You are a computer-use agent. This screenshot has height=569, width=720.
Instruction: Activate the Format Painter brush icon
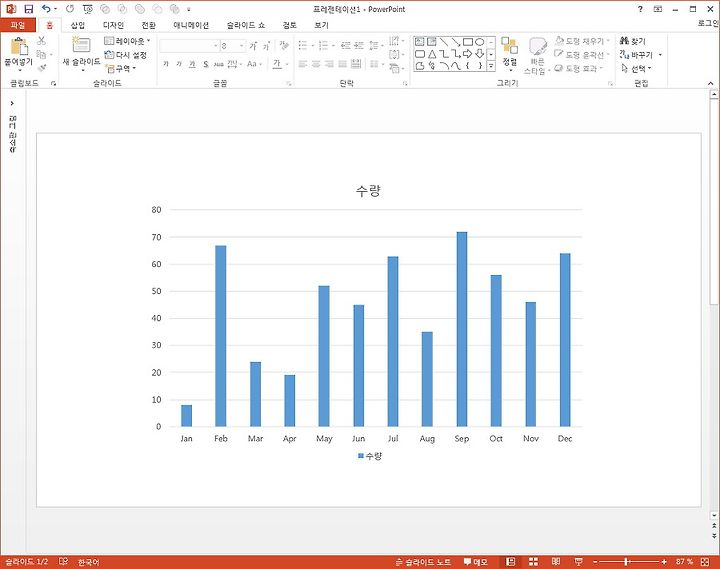tap(41, 68)
